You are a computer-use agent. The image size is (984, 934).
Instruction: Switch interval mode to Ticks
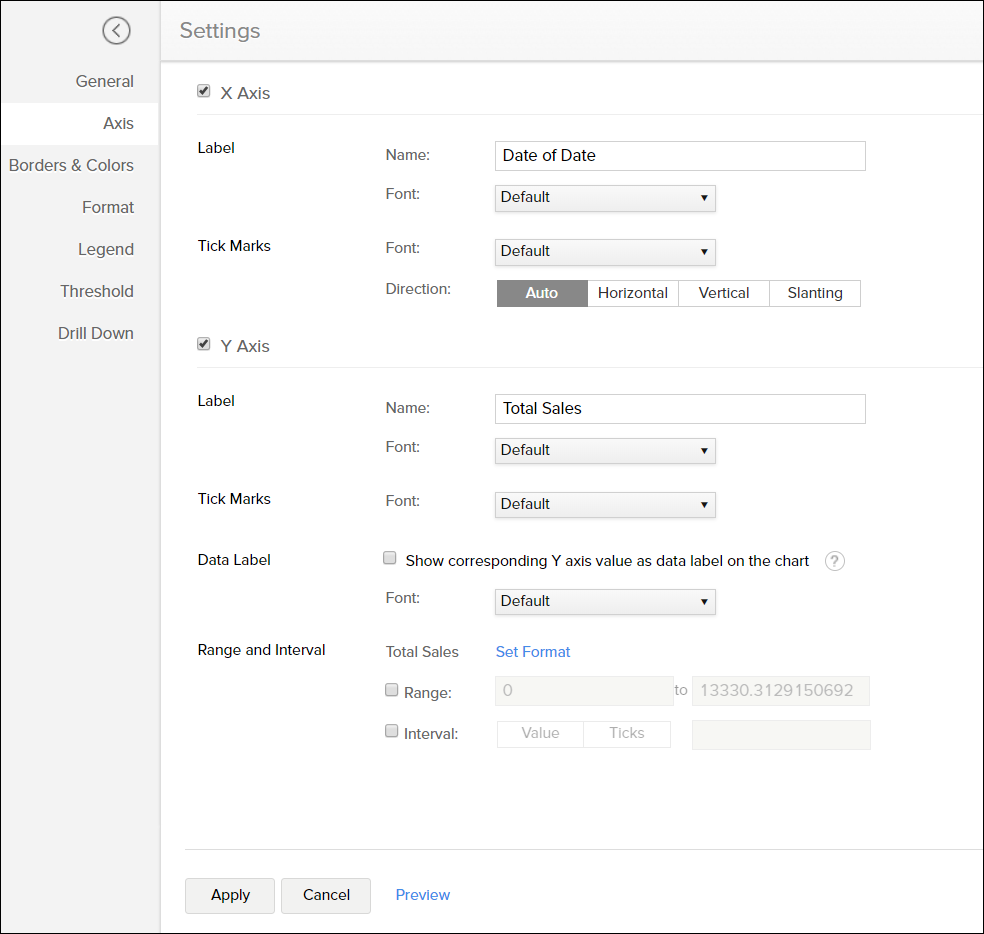pyautogui.click(x=626, y=733)
